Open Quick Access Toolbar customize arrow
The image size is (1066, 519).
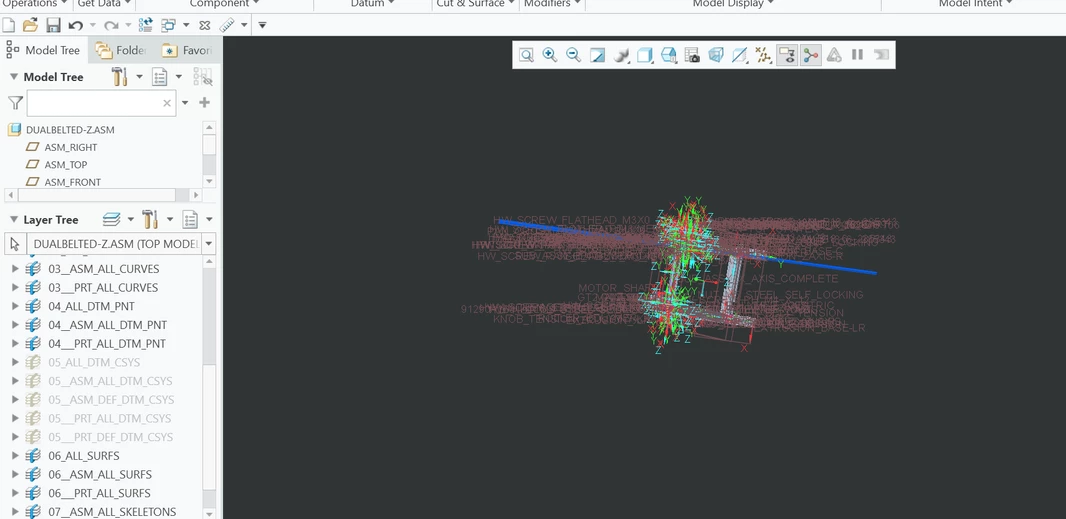tap(262, 25)
